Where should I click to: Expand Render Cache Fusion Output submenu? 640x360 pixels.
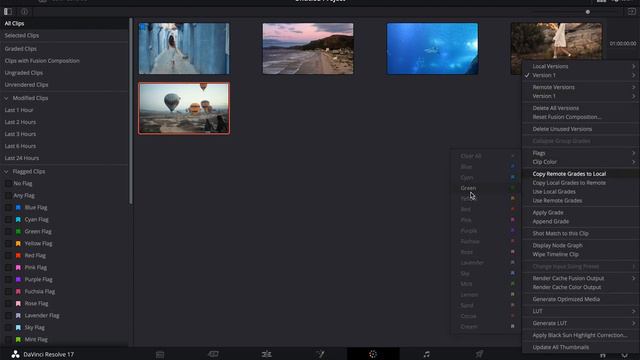coord(633,278)
